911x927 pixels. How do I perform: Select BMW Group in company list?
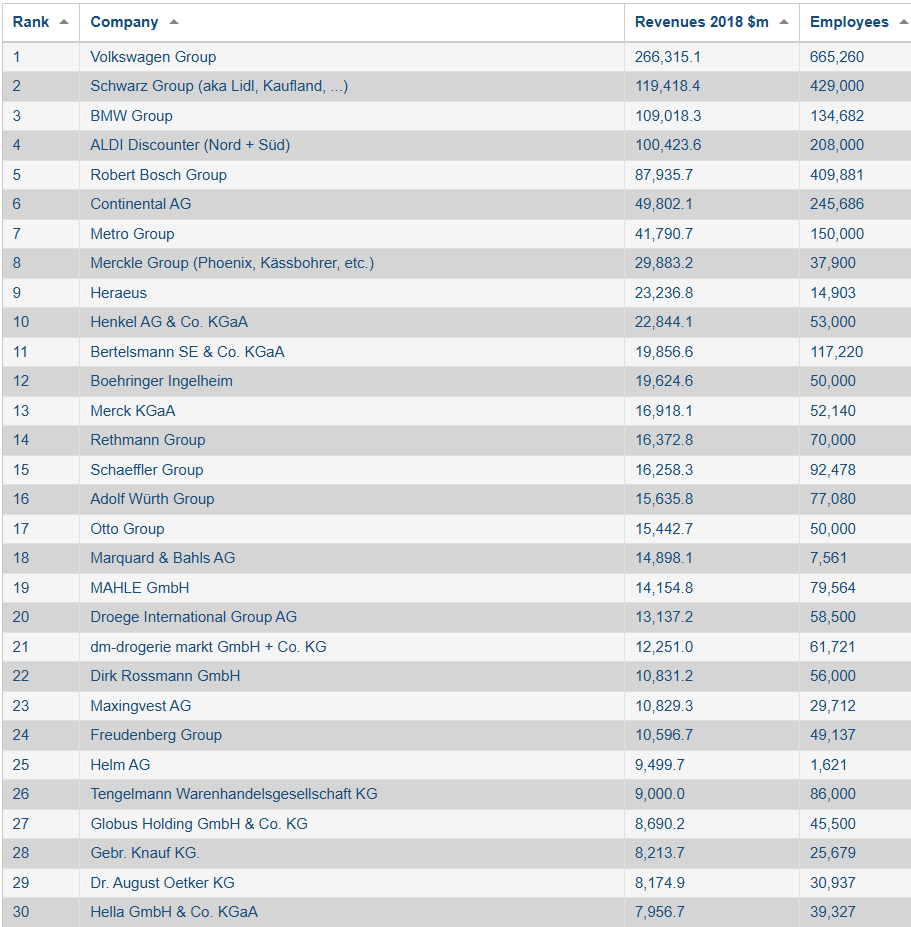131,116
